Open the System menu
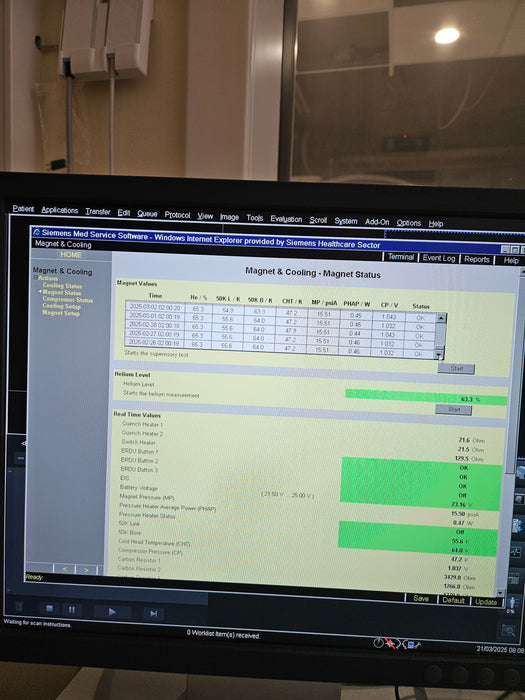The width and height of the screenshot is (525, 700). [x=346, y=221]
